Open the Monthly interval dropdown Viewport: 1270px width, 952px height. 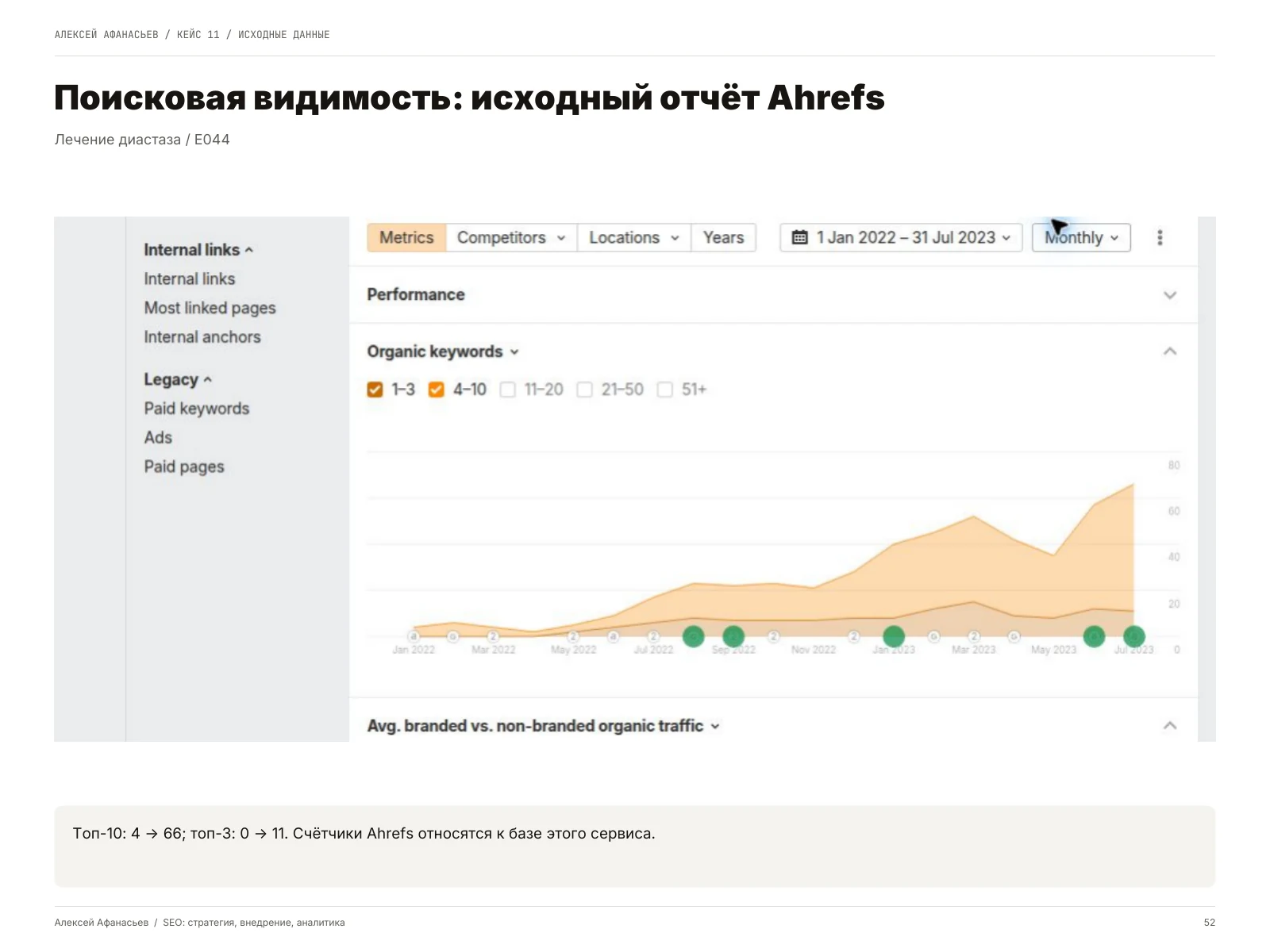click(x=1081, y=237)
